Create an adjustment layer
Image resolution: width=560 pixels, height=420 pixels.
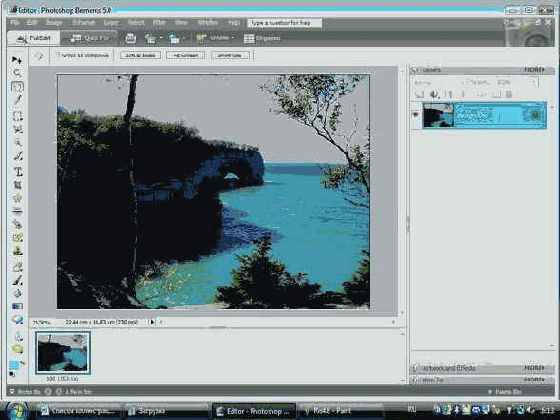(434, 94)
